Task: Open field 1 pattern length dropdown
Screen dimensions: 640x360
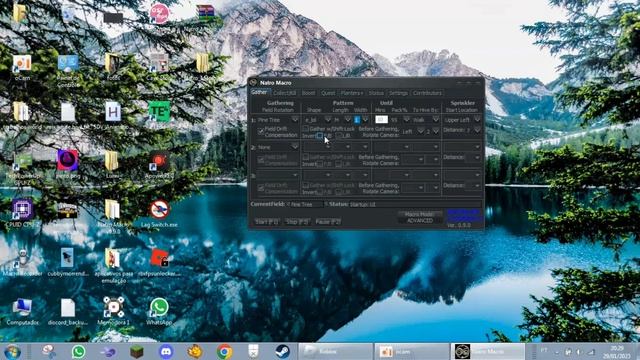Action: 342,120
